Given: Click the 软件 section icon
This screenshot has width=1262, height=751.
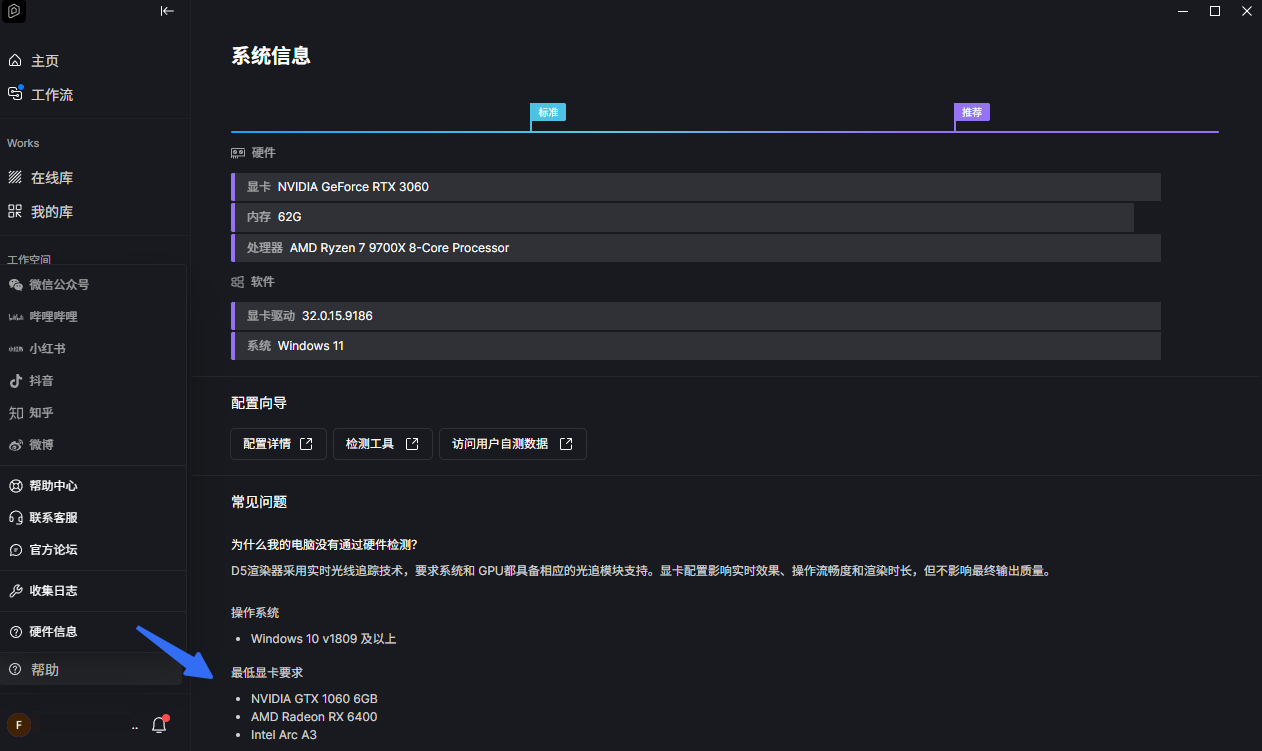Looking at the screenshot, I should coord(238,282).
